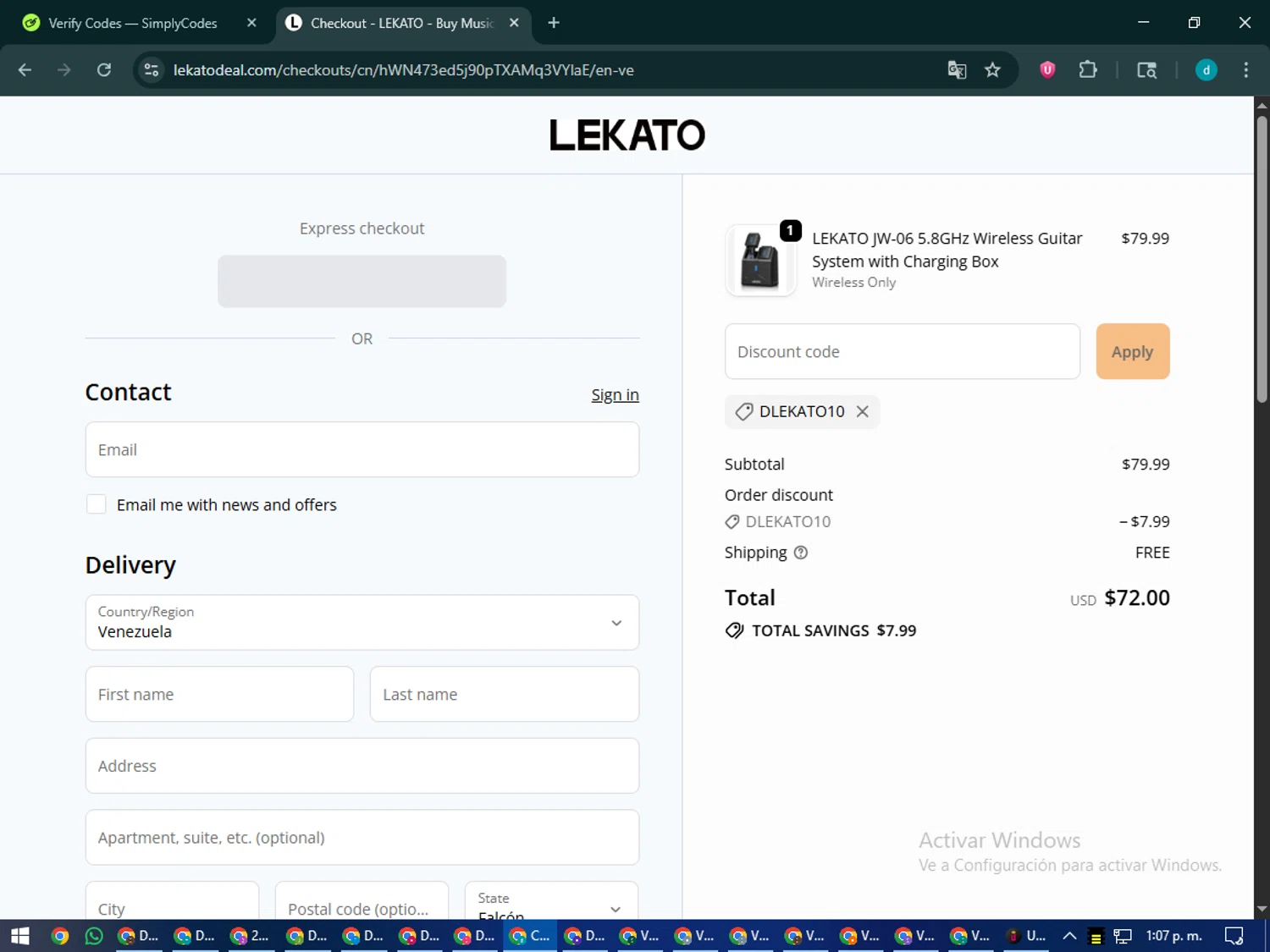Open a new browser tab
The image size is (1270, 952).
pos(554,23)
